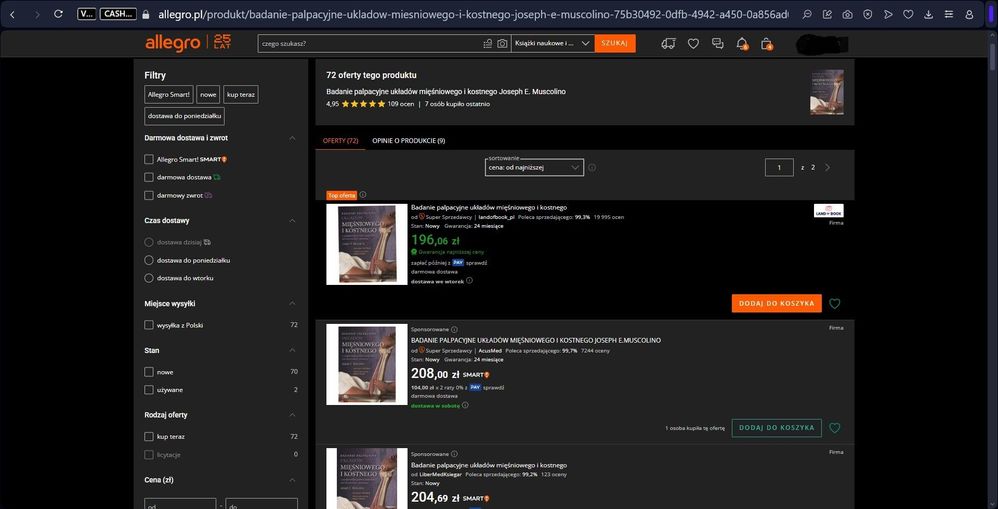Image resolution: width=998 pixels, height=509 pixels.
Task: Click info icon beside Top oferta badge
Action: pyautogui.click(x=363, y=195)
